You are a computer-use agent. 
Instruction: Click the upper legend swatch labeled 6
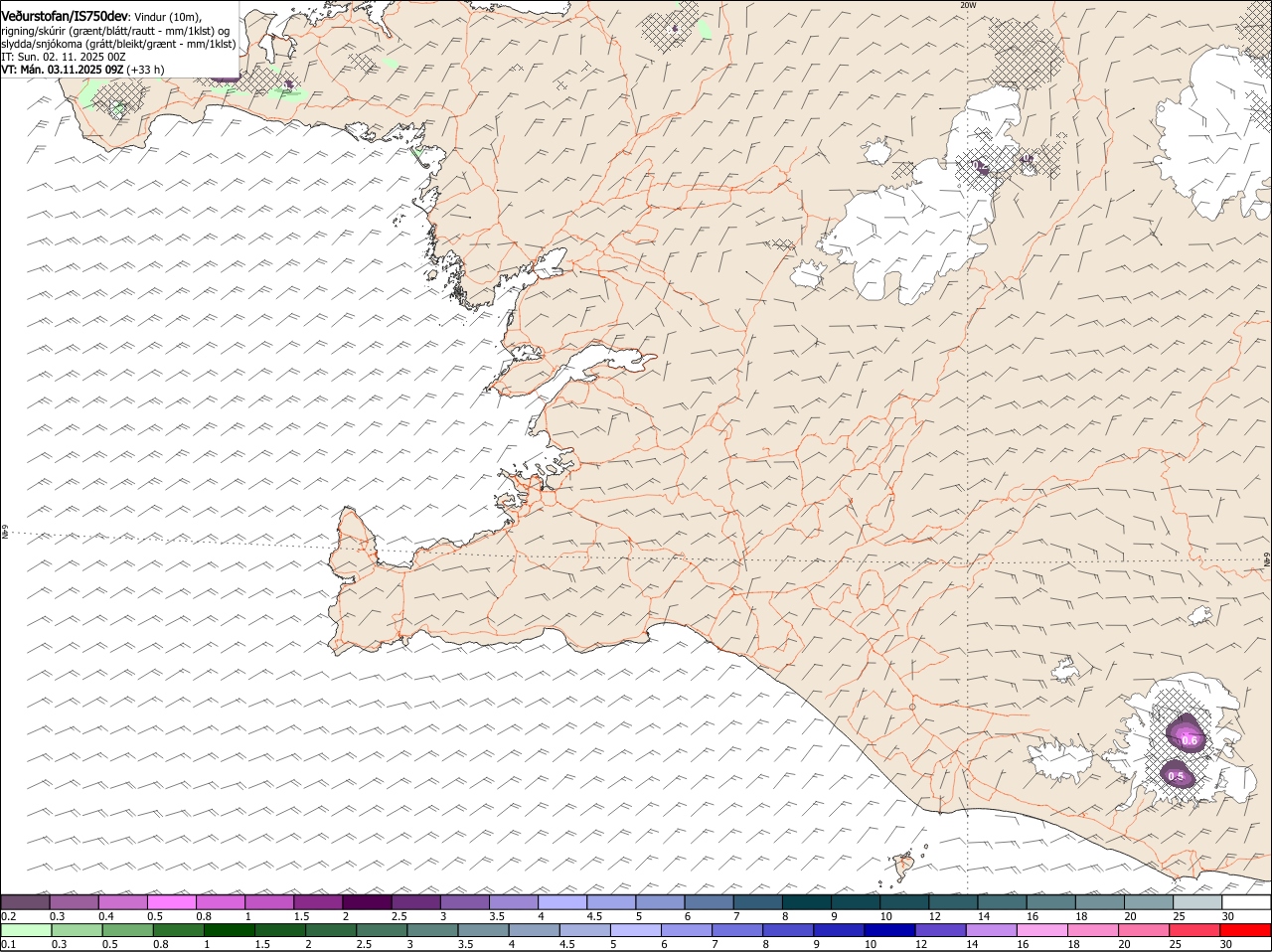pos(709,902)
